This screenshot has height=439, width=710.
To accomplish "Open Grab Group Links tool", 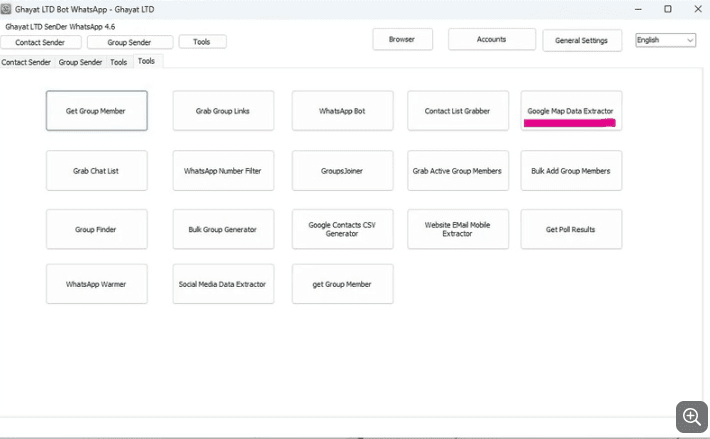I will click(x=223, y=111).
